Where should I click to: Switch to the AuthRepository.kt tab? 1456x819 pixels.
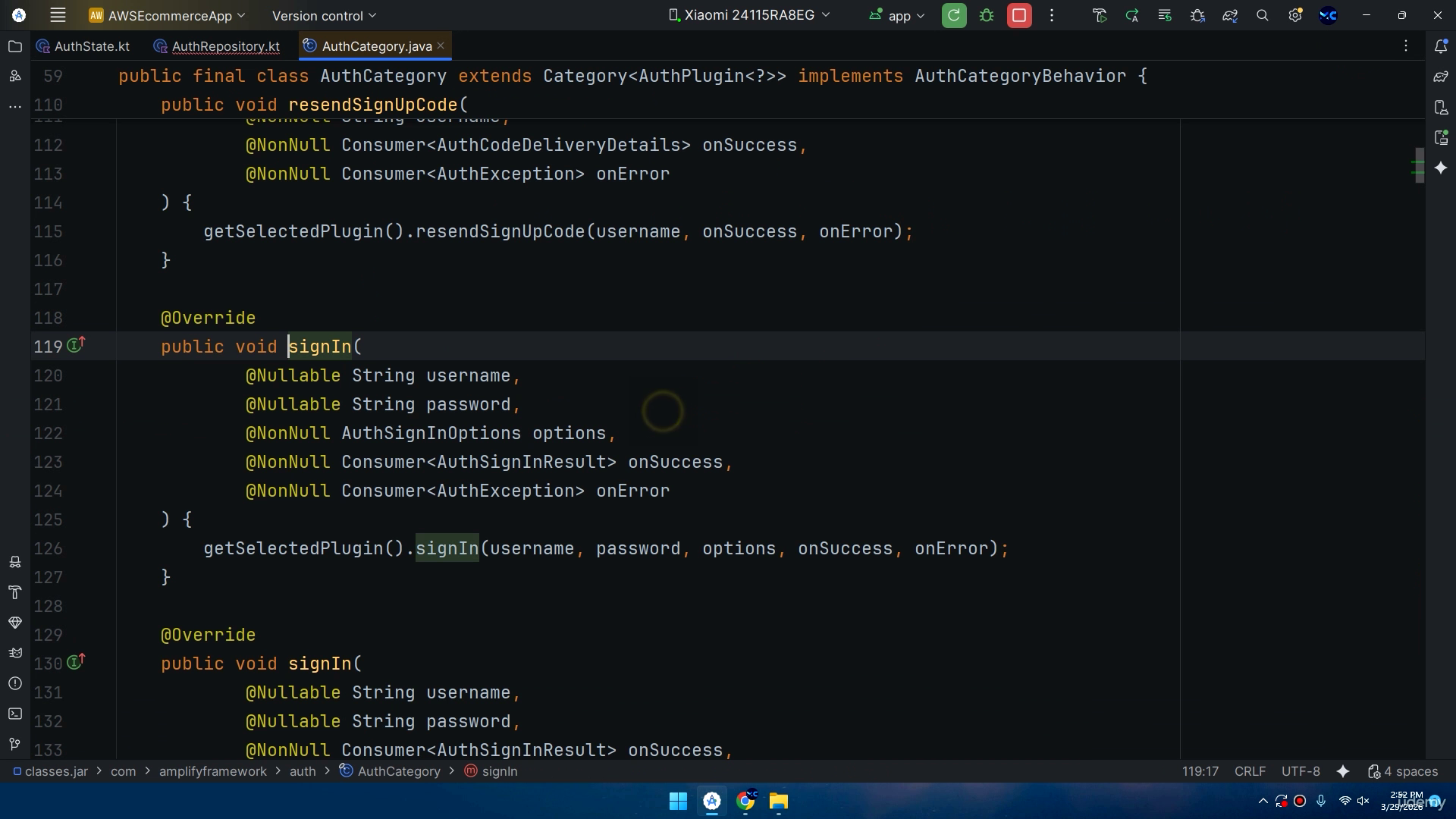pyautogui.click(x=217, y=46)
